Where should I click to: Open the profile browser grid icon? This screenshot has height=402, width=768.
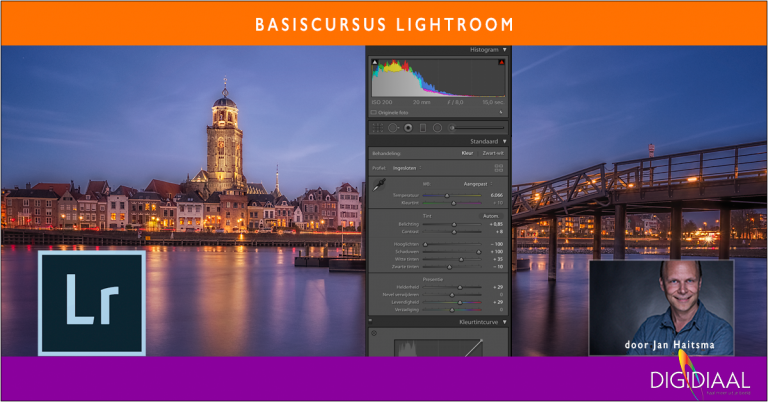point(499,168)
